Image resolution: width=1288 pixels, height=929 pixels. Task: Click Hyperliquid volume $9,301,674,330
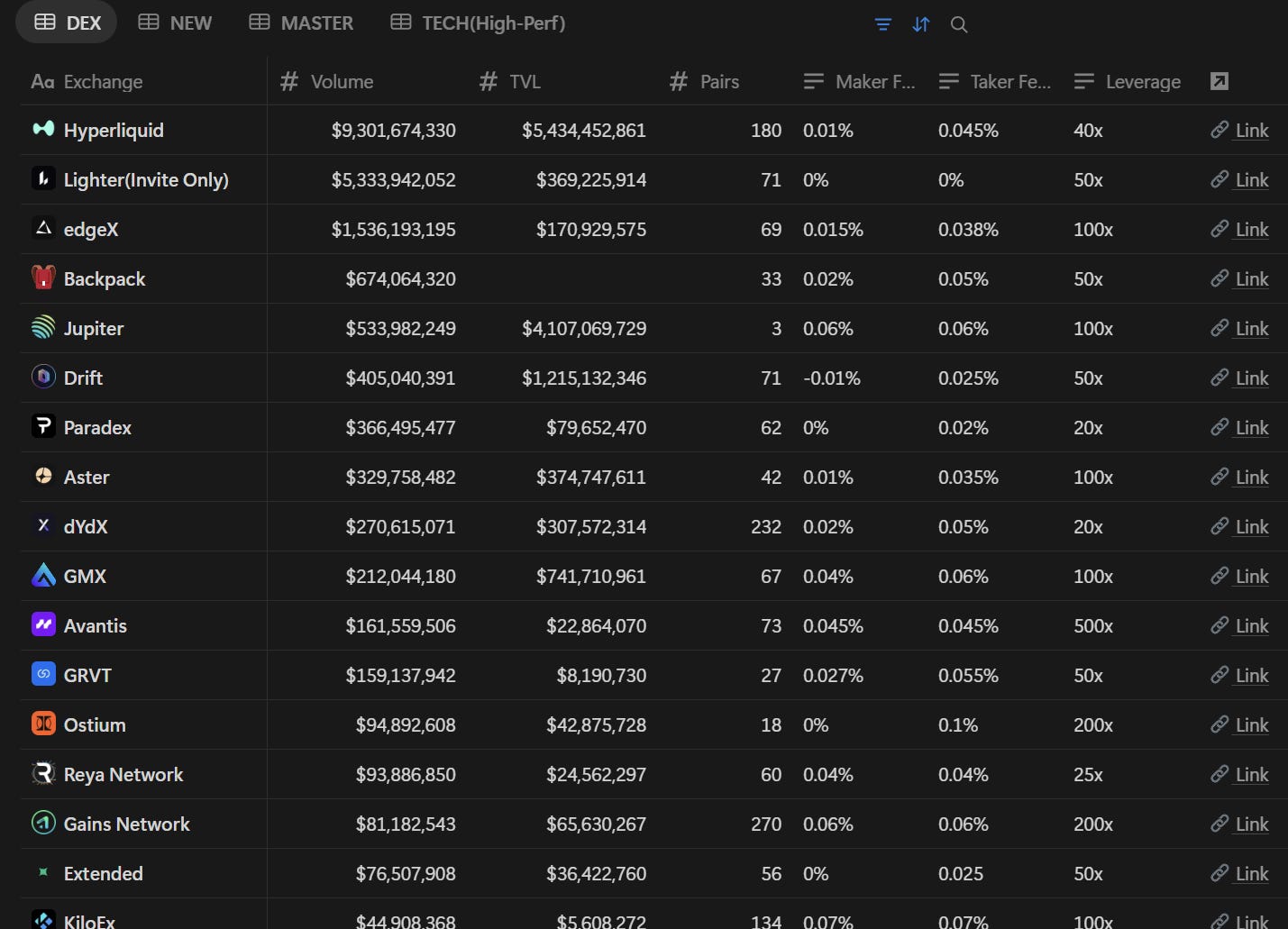coord(393,130)
